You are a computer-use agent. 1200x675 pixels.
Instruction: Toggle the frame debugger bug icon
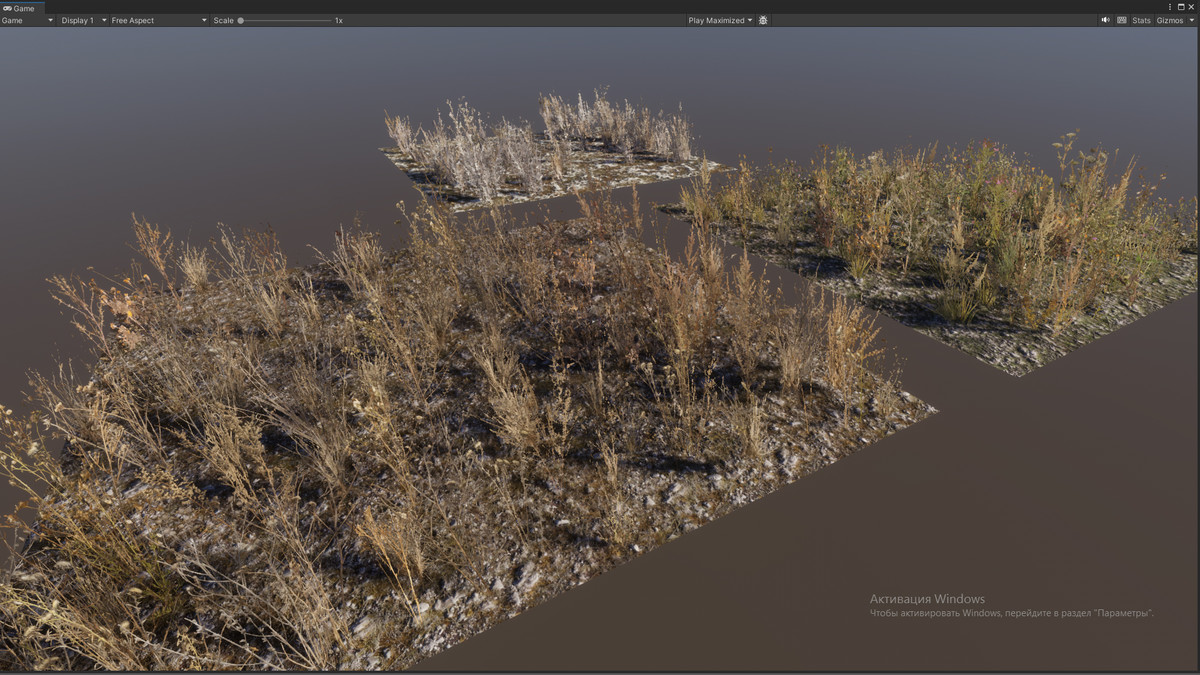(764, 20)
